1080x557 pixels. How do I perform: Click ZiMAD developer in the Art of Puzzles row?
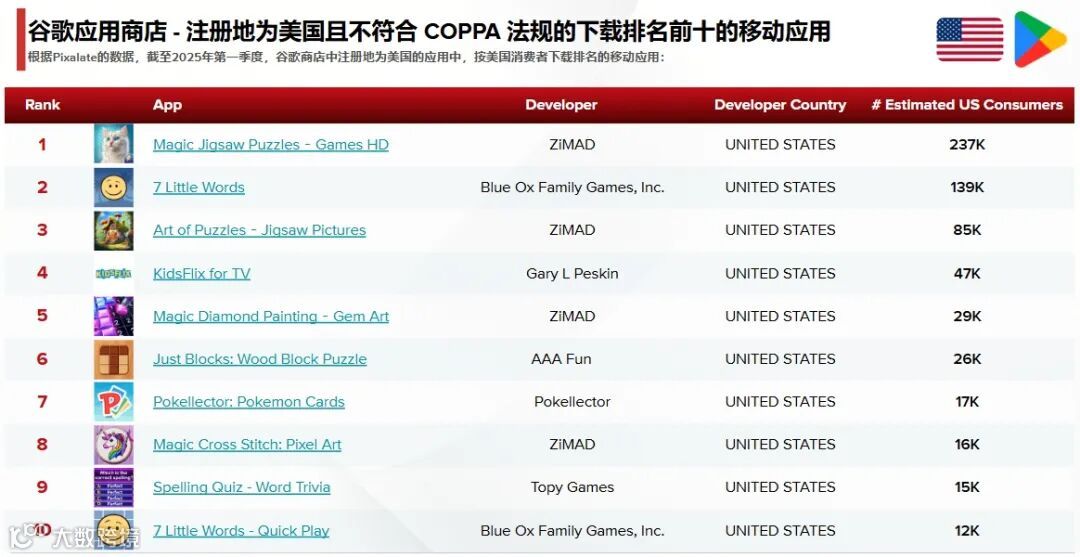(572, 230)
